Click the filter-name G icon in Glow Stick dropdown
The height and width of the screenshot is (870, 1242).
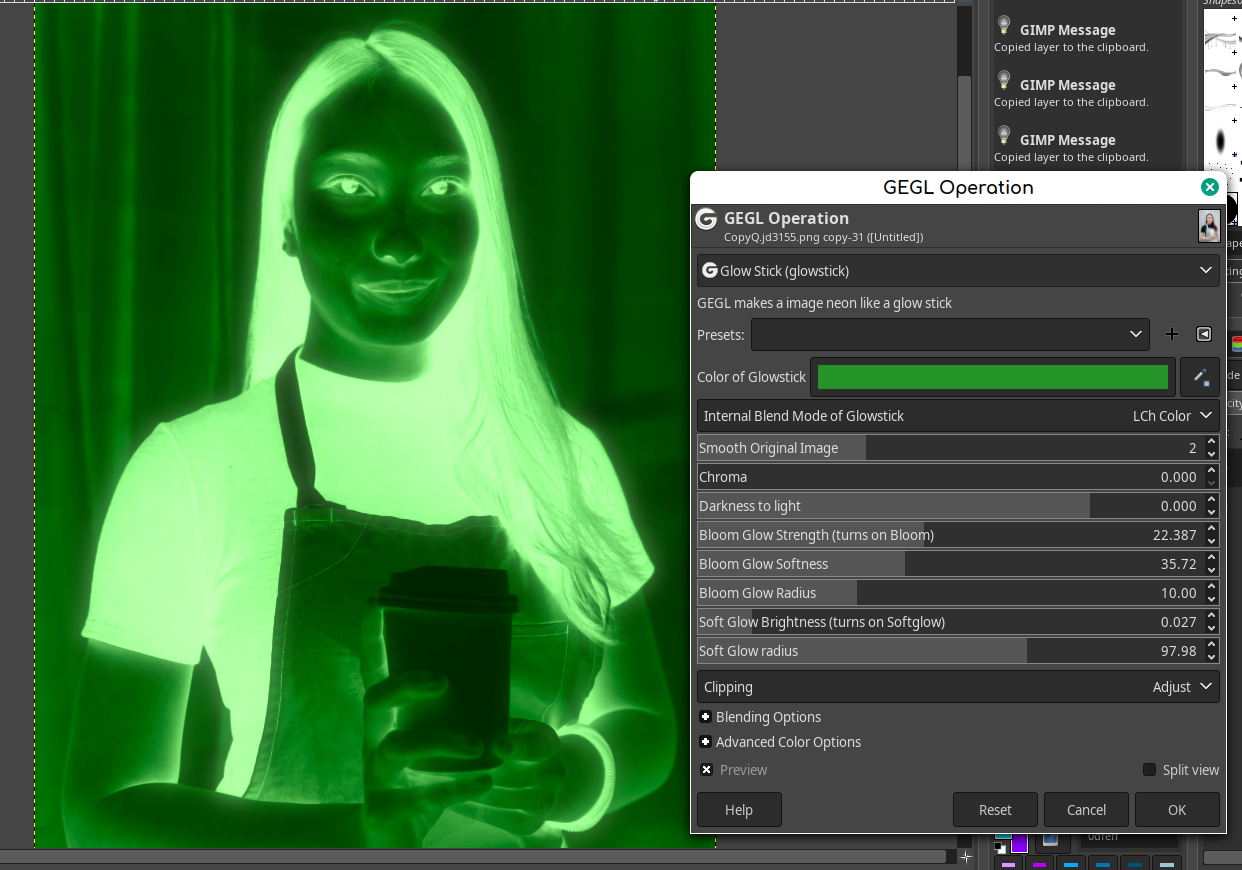710,270
